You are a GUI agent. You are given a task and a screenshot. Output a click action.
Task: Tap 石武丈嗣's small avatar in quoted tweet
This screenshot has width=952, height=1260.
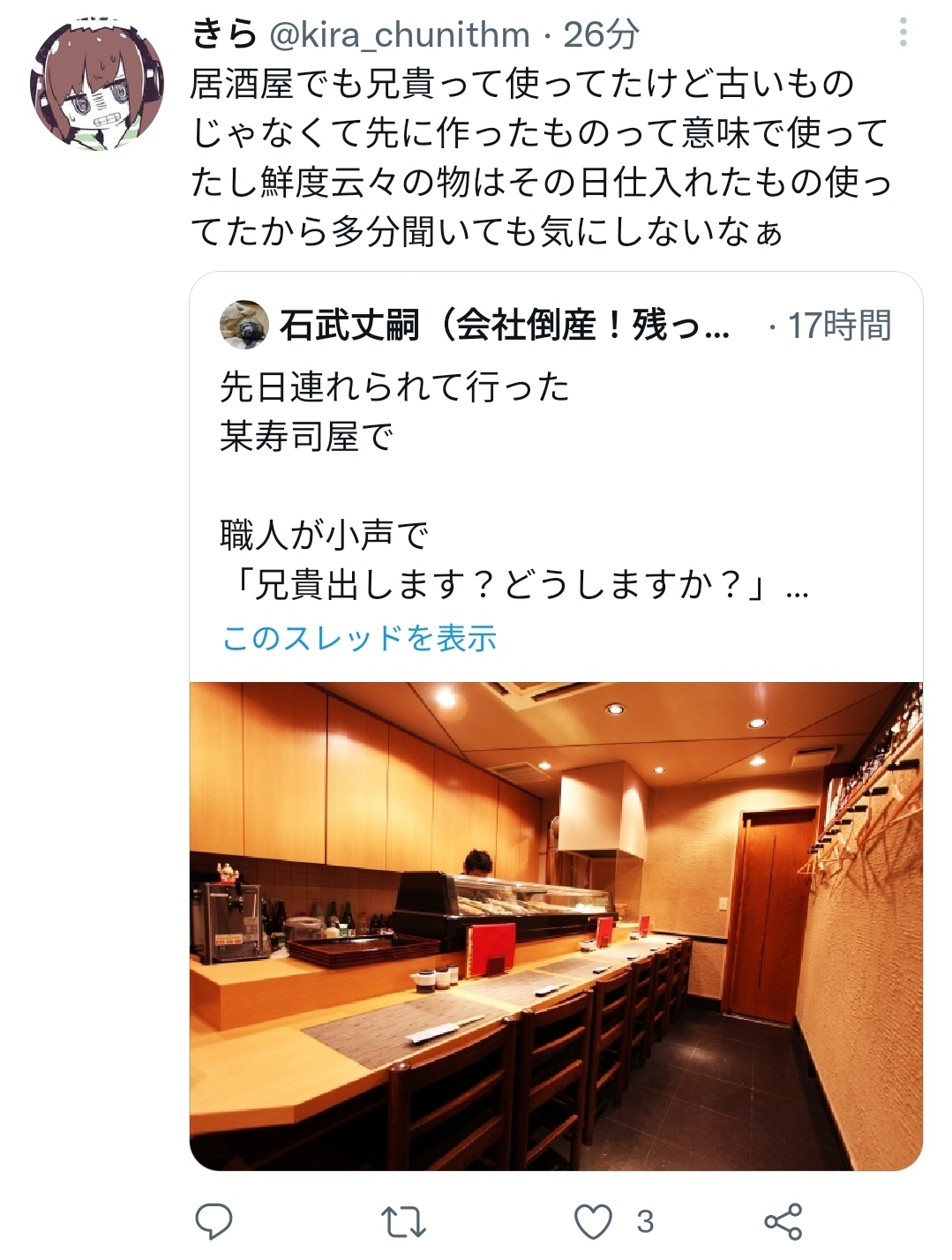coord(244,325)
